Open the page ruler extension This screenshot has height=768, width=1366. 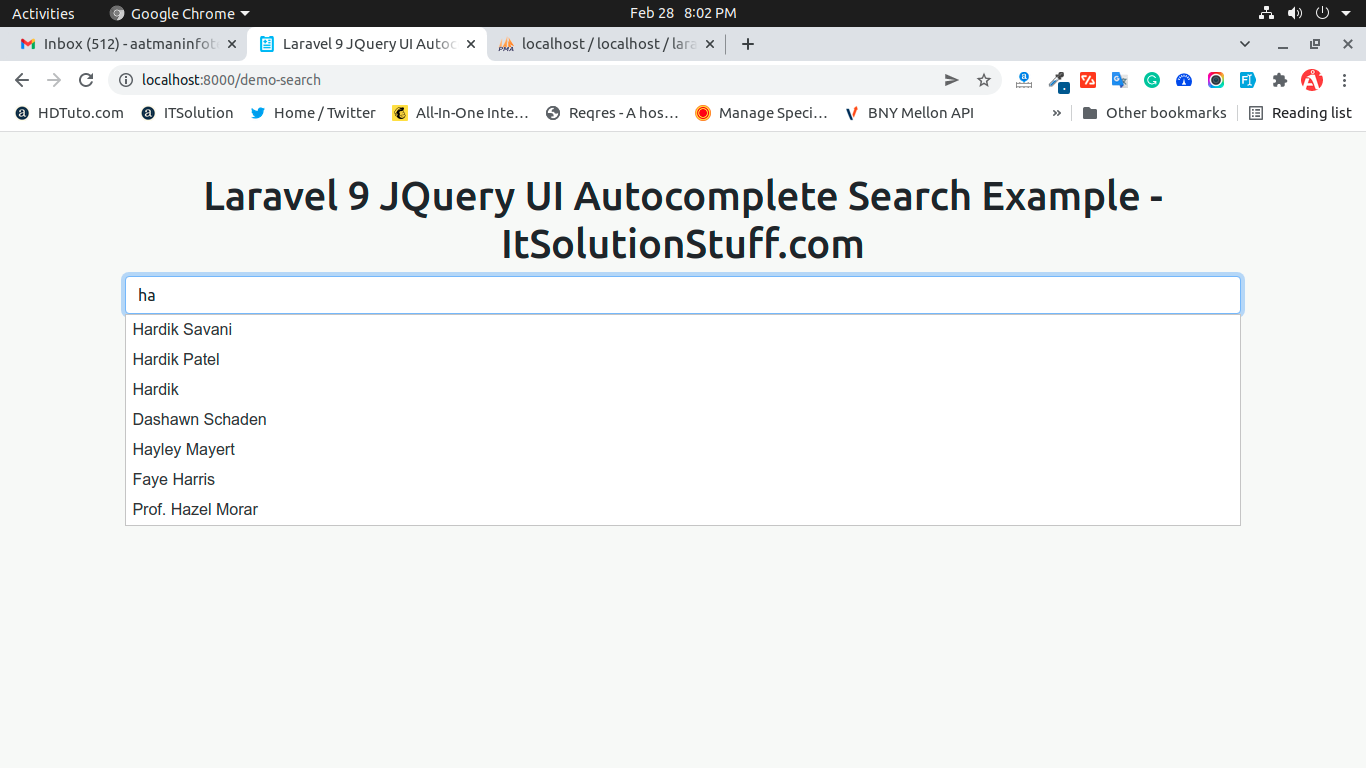coord(1024,80)
